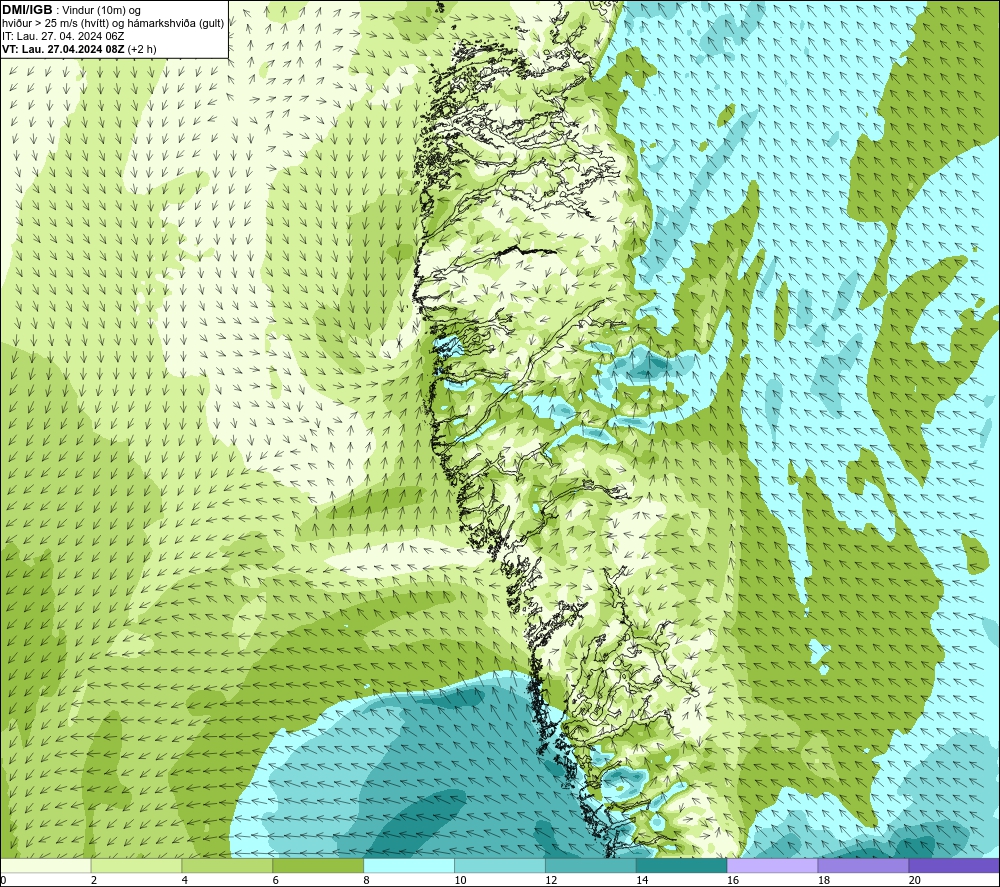This screenshot has height=887, width=1000.
Task: Click the 'hviður > 25 m/s' legend line
Action: pyautogui.click(x=113, y=24)
